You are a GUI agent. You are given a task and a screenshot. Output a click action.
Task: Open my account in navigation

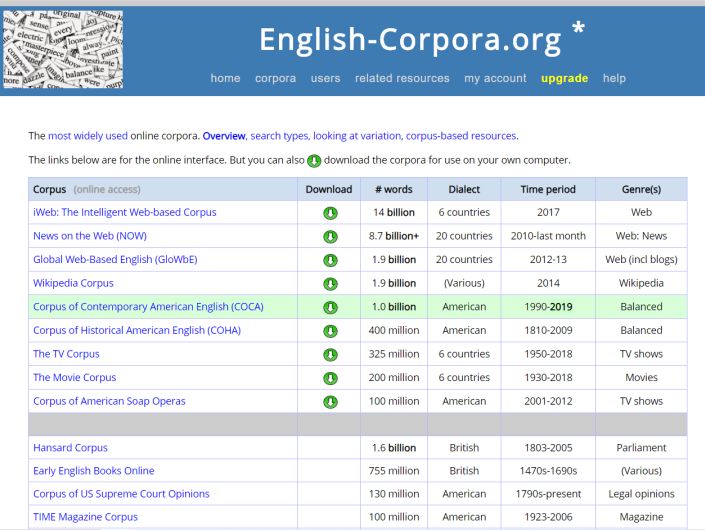click(x=495, y=78)
